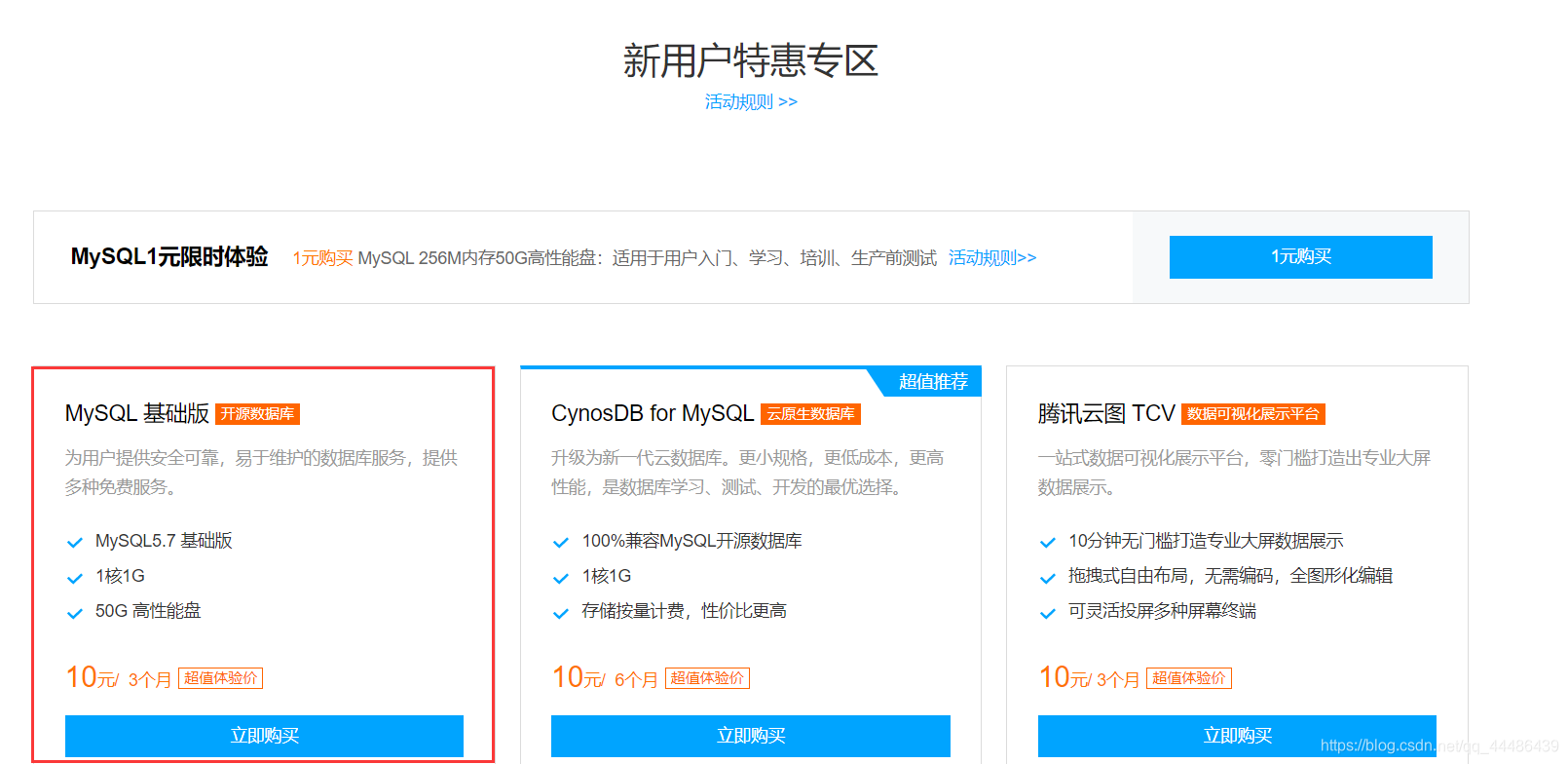Click 超值体验价 tag in CynosDB card
1568x764 pixels.
[707, 678]
